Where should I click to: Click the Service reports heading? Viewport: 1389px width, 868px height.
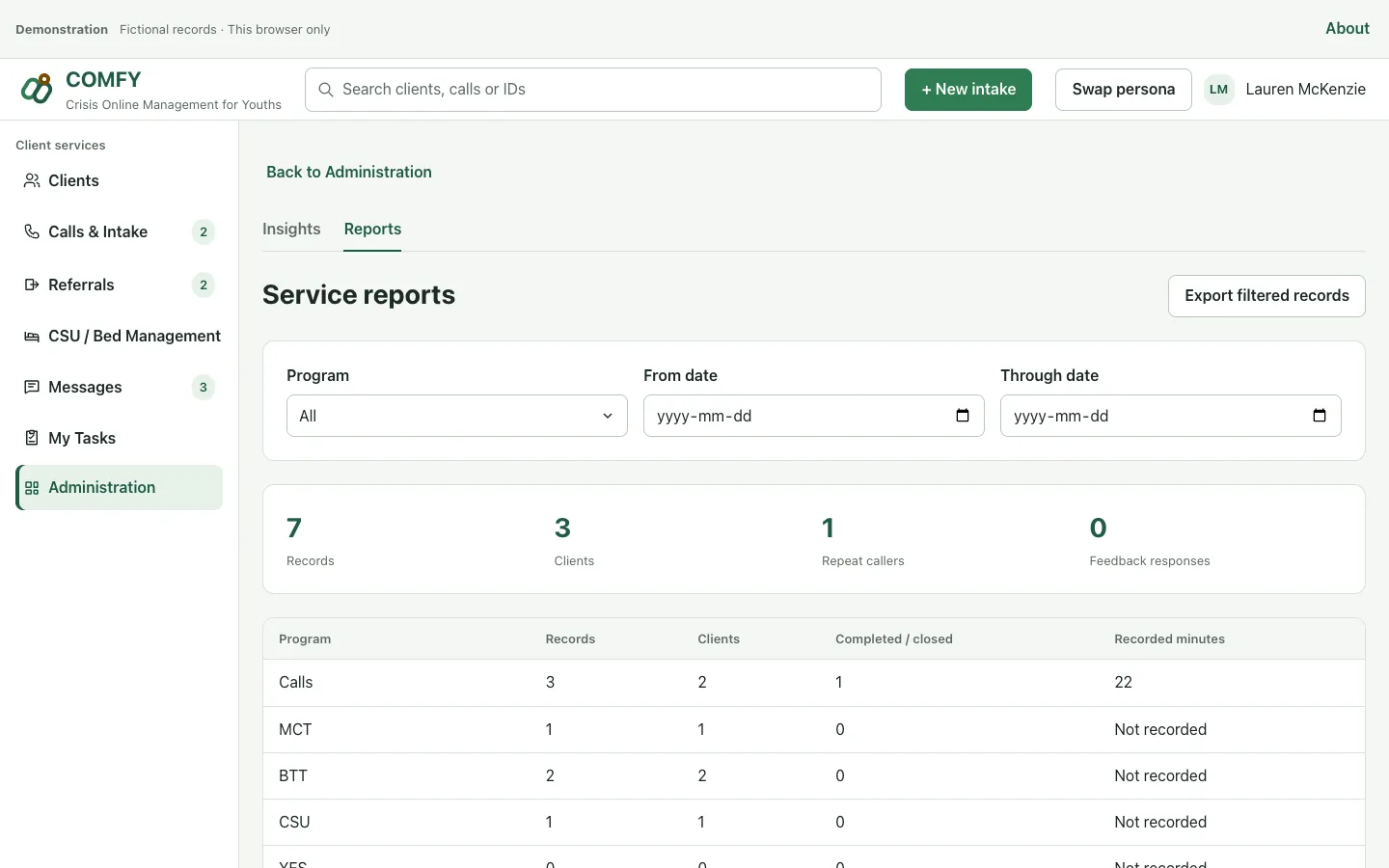pyautogui.click(x=359, y=295)
